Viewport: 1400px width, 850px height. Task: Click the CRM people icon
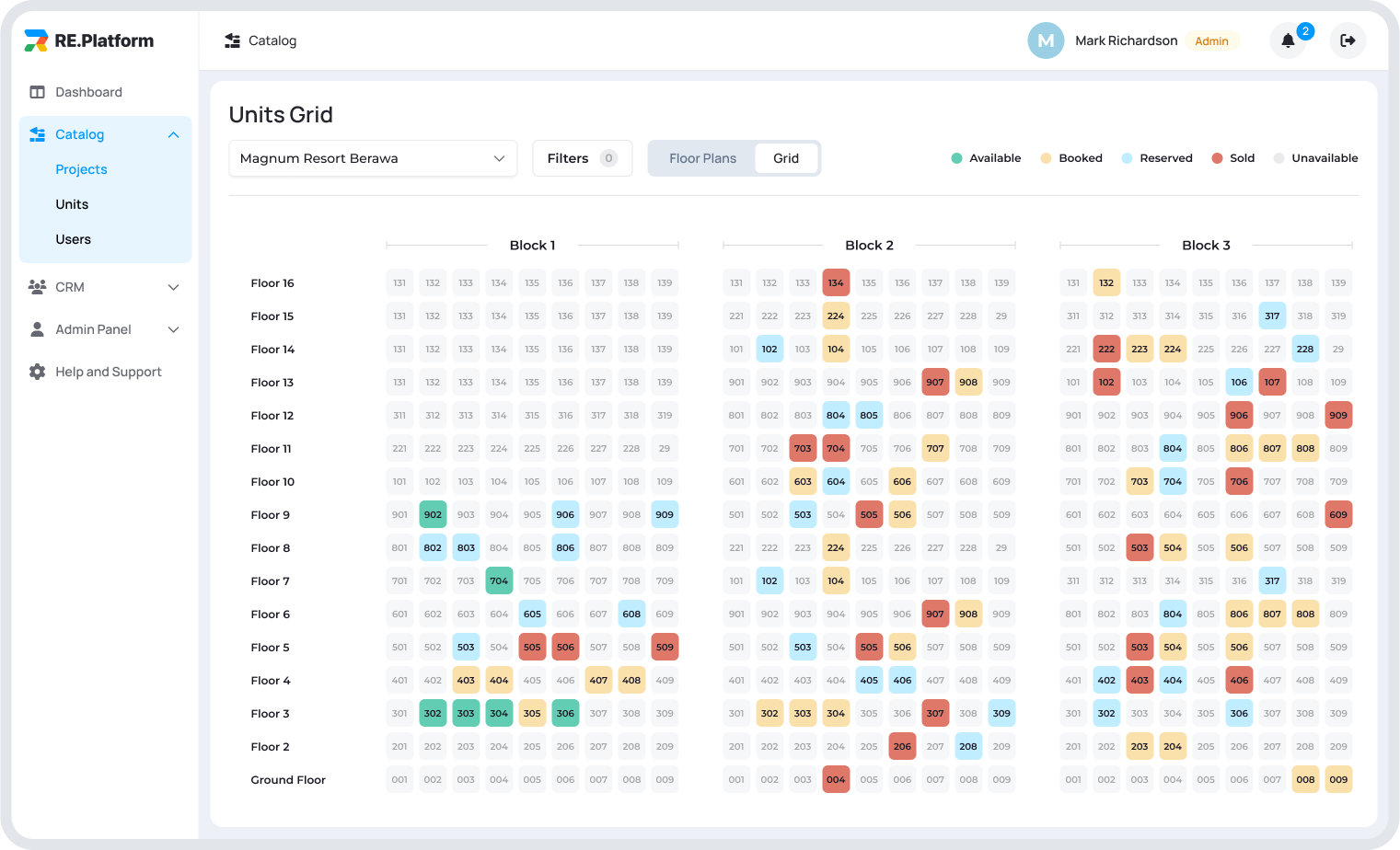(37, 287)
